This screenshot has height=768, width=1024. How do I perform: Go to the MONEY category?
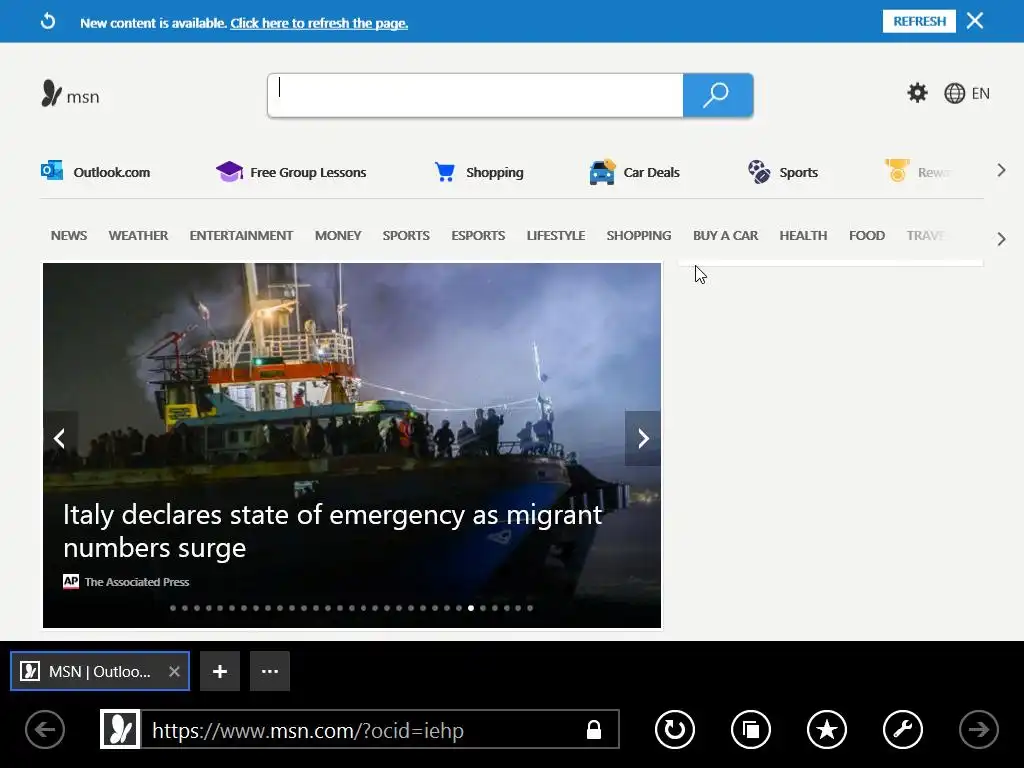[338, 236]
